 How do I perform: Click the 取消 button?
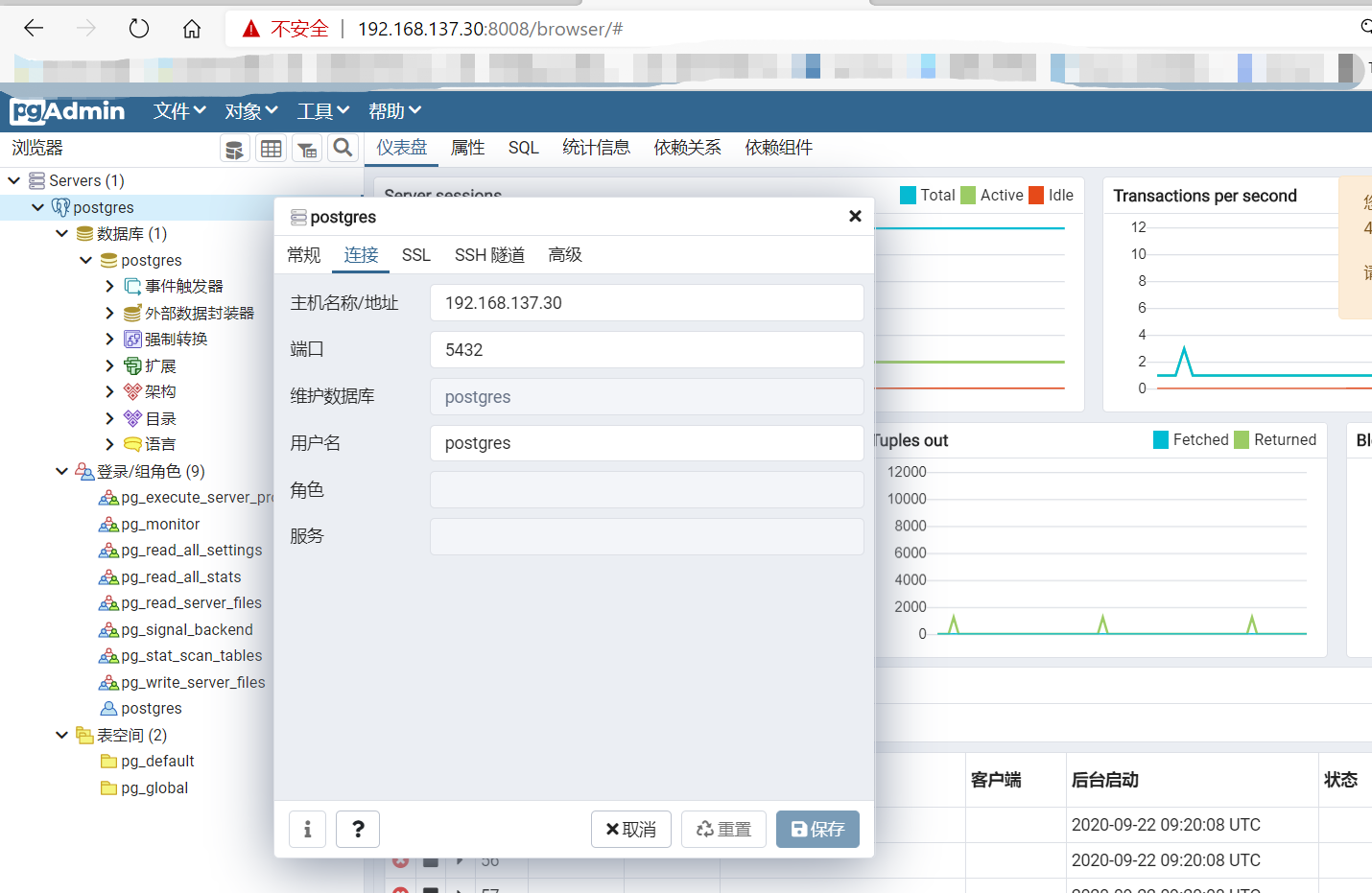(x=631, y=829)
